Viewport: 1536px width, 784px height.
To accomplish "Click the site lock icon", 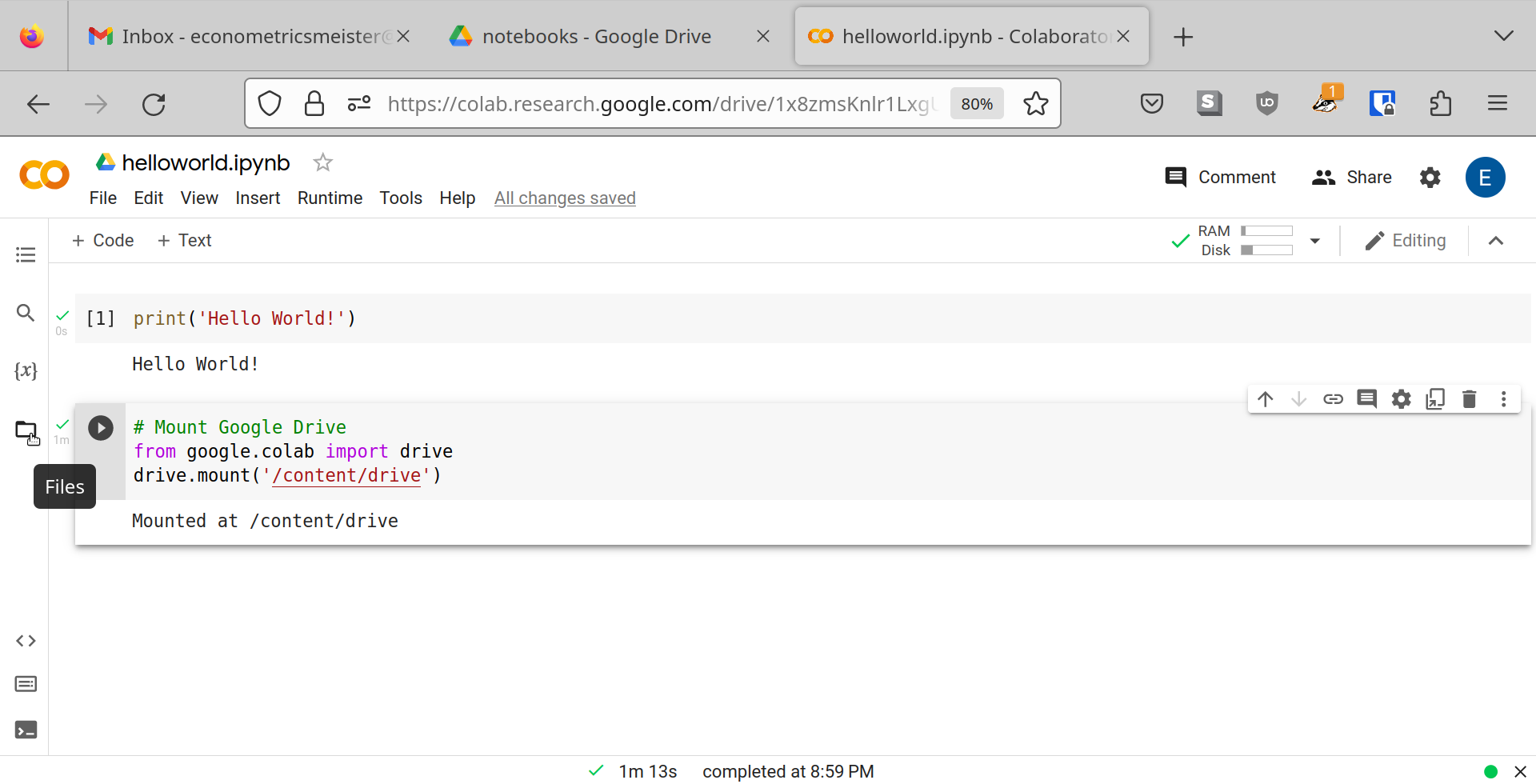I will point(314,104).
